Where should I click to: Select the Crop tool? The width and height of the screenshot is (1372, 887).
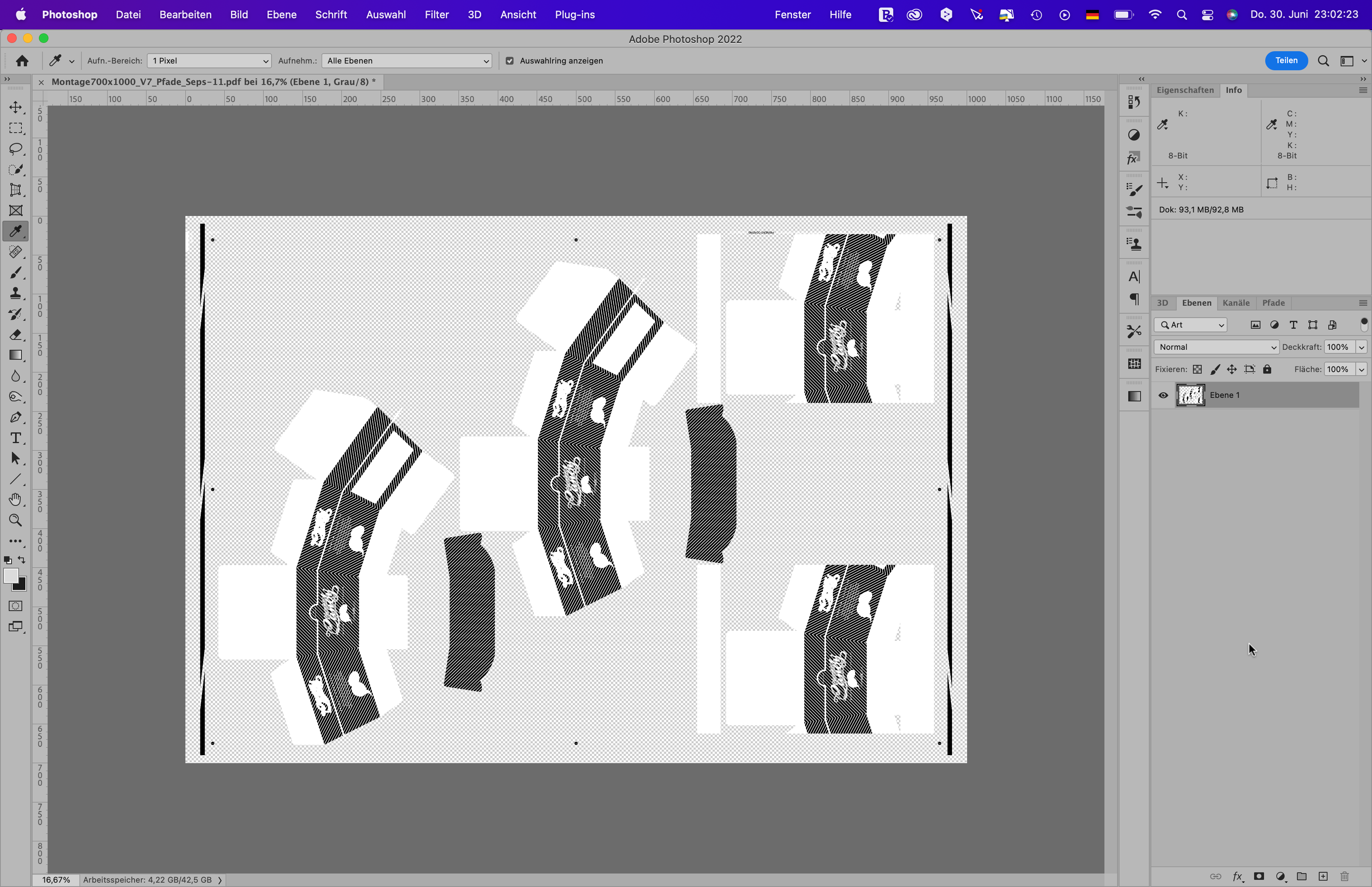[x=15, y=190]
